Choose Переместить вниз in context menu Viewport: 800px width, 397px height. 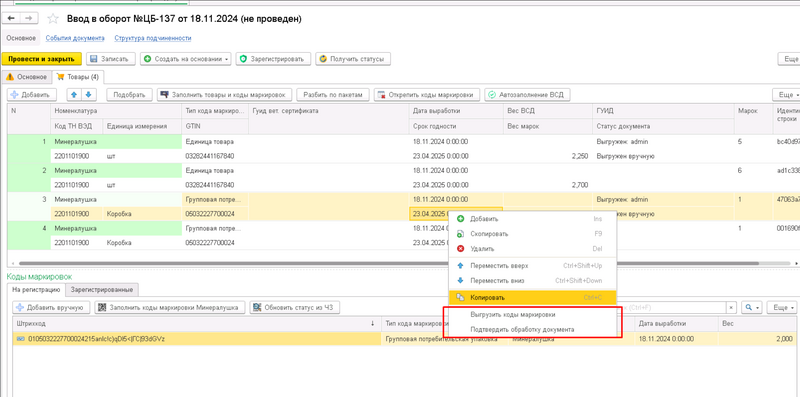tap(532, 281)
